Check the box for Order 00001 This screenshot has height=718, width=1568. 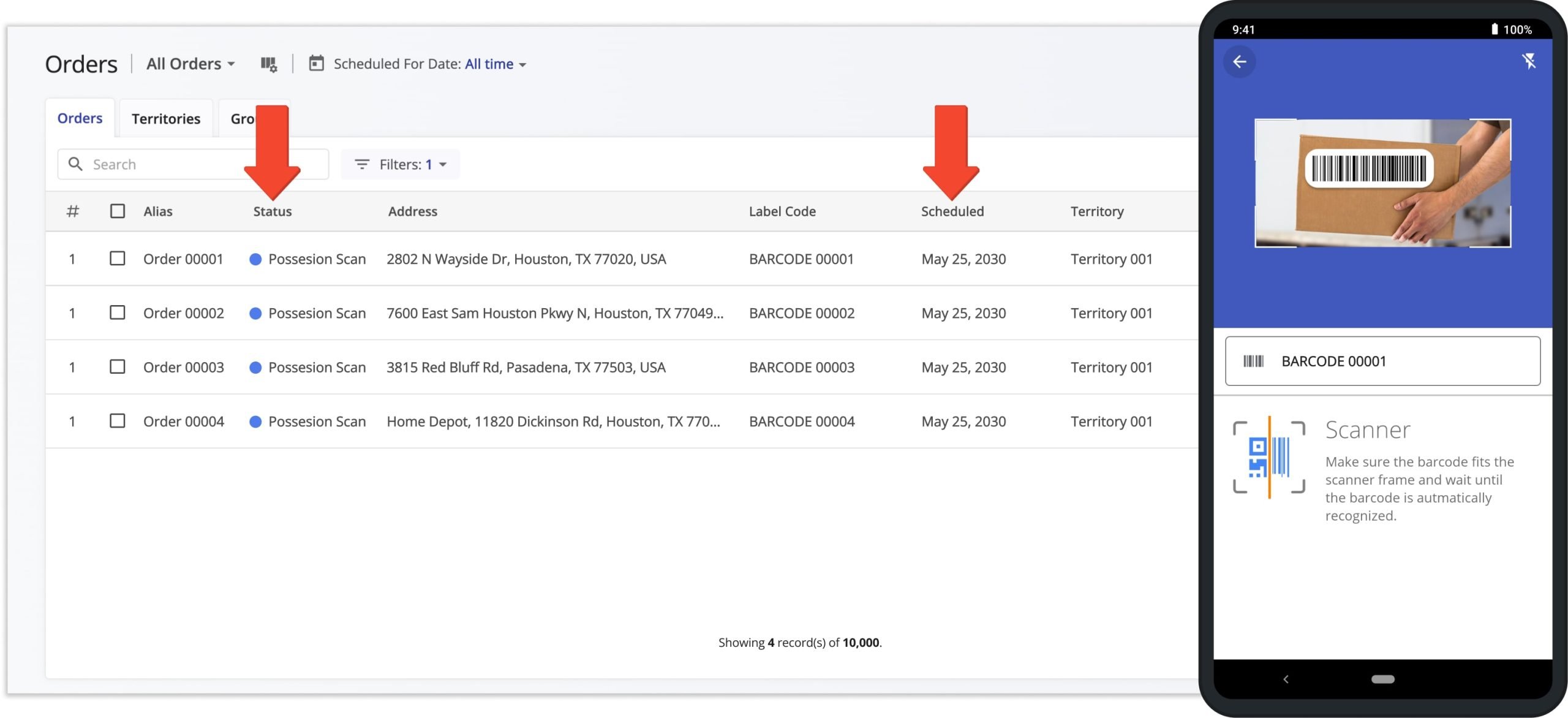117,258
